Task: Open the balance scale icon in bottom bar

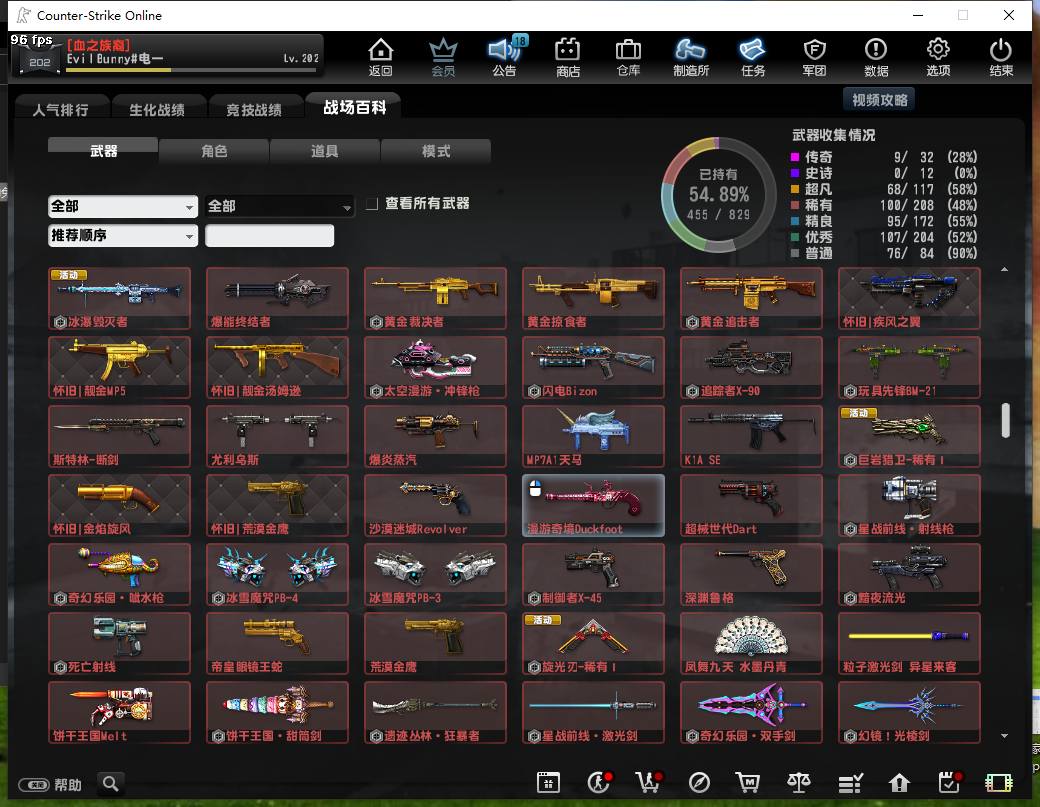Action: point(799,783)
